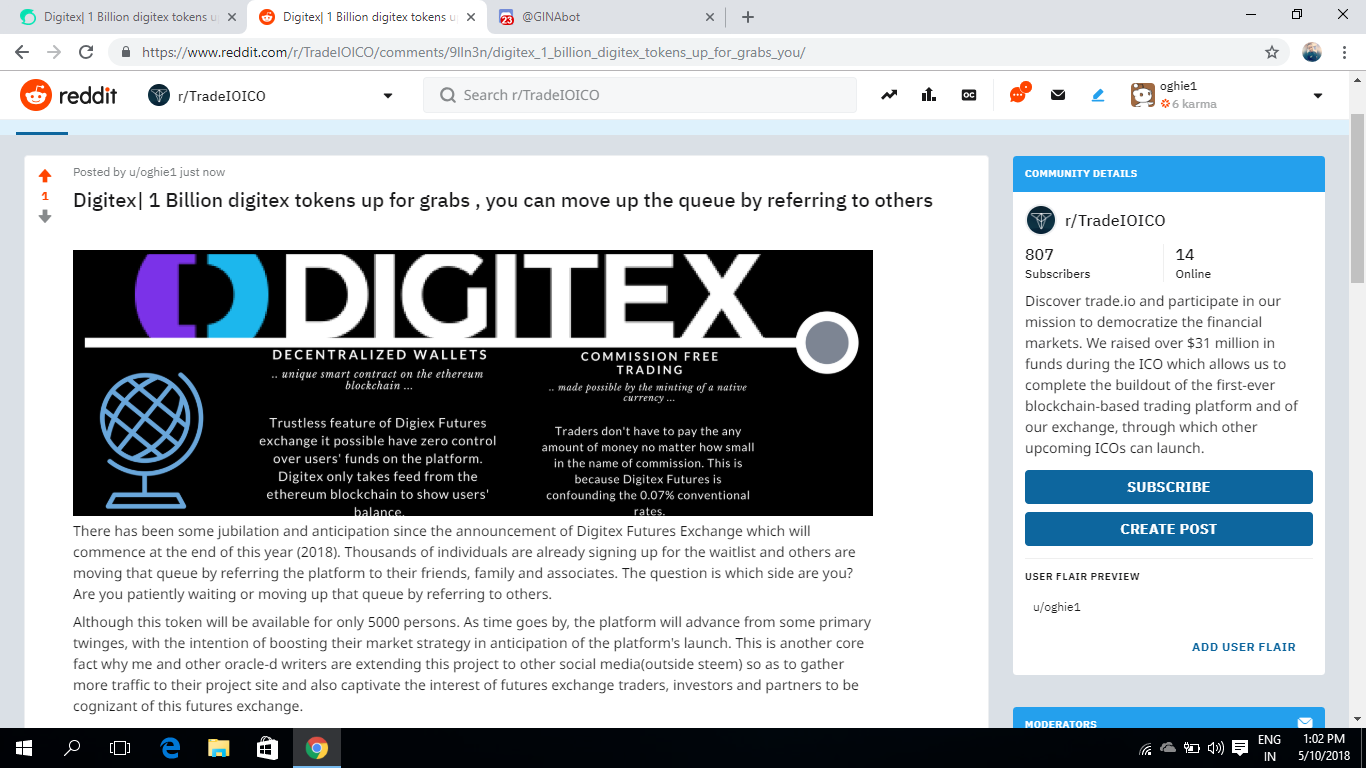Click the SUBSCRIBE button
Viewport: 1366px width, 768px height.
click(1168, 487)
